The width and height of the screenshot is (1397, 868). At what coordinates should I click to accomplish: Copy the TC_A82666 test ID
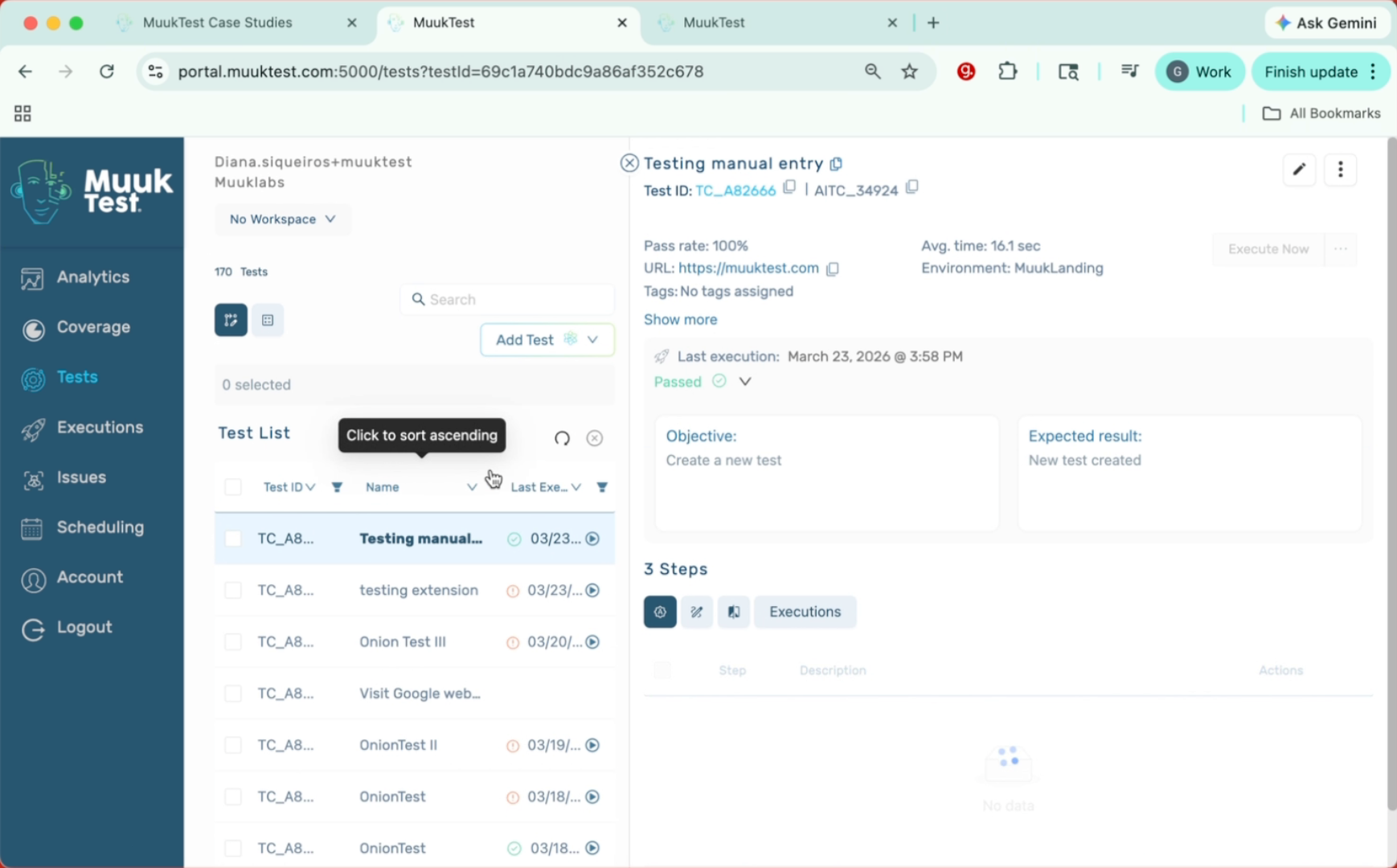[x=789, y=187]
